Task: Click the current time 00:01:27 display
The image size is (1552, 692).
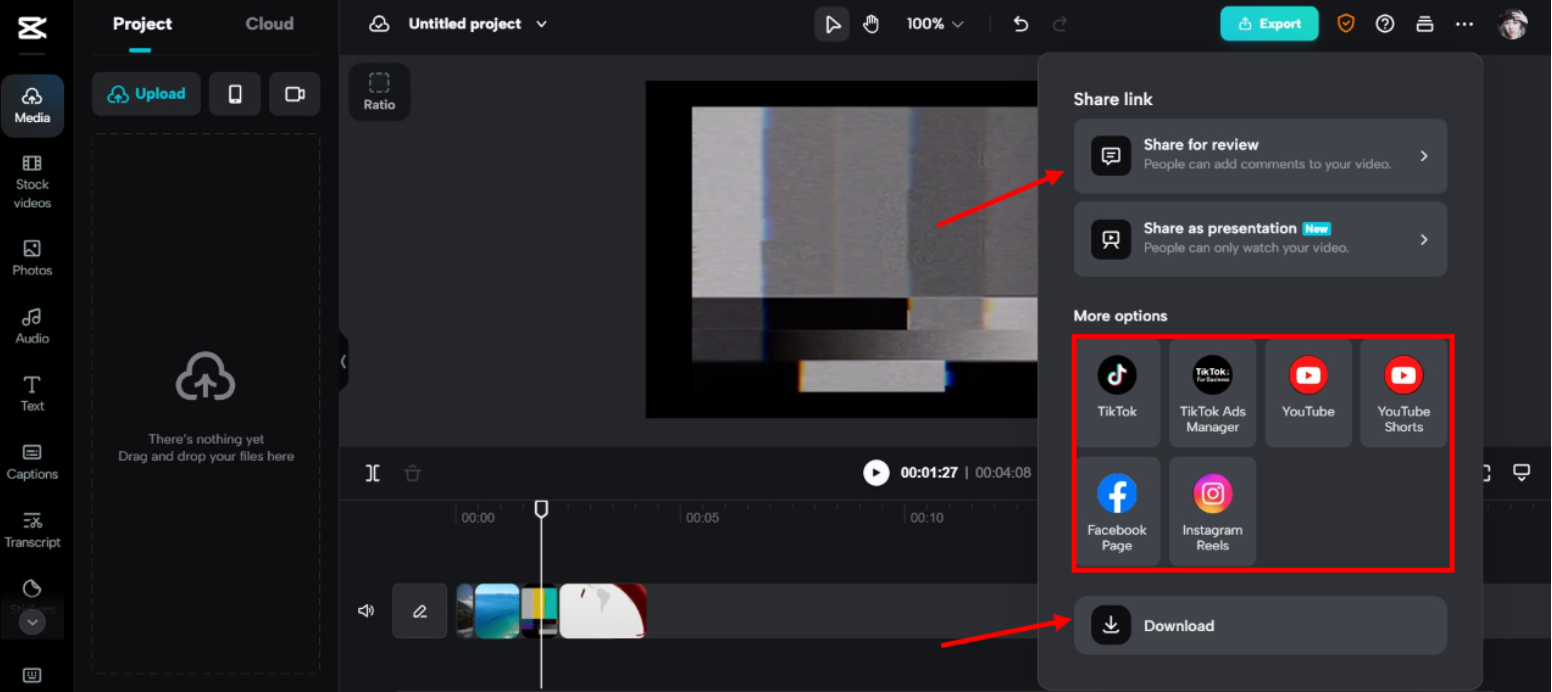Action: (x=929, y=473)
